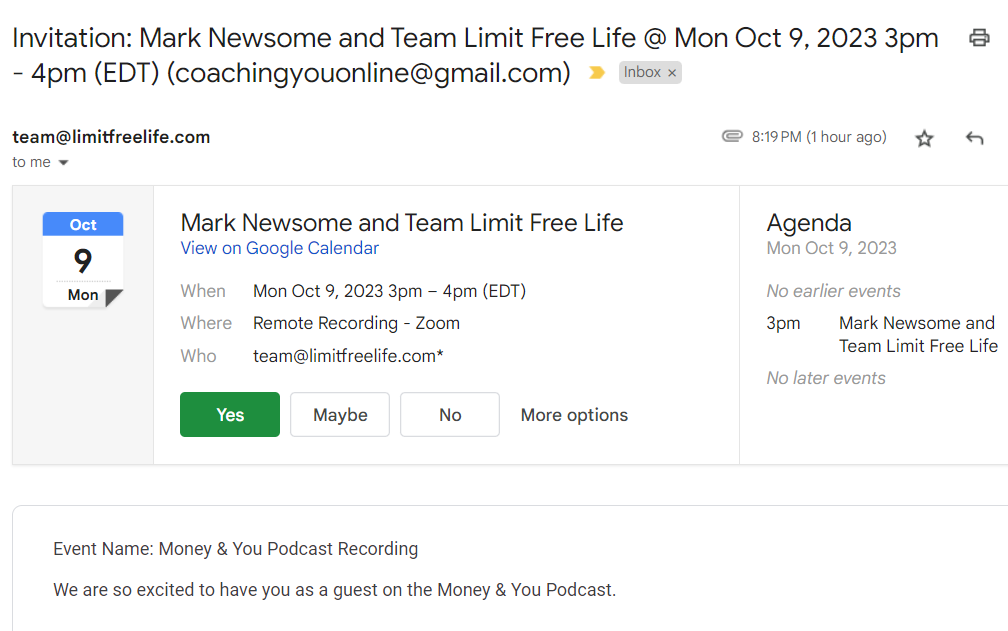Click the yellow importance marker
The width and height of the screenshot is (1008, 631).
[x=597, y=73]
